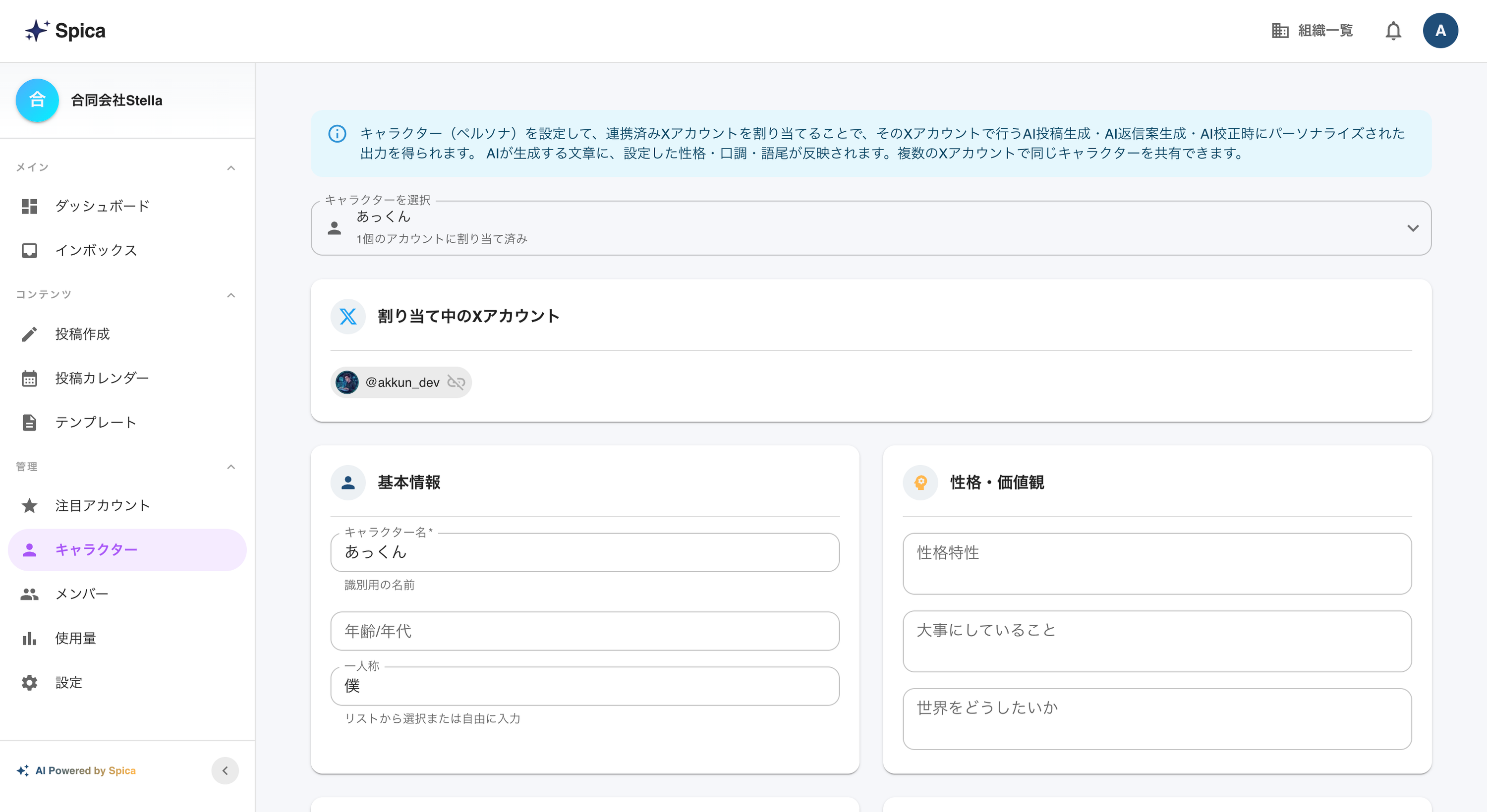Open メンバー page
Screen dimensions: 1487x812
127,594
